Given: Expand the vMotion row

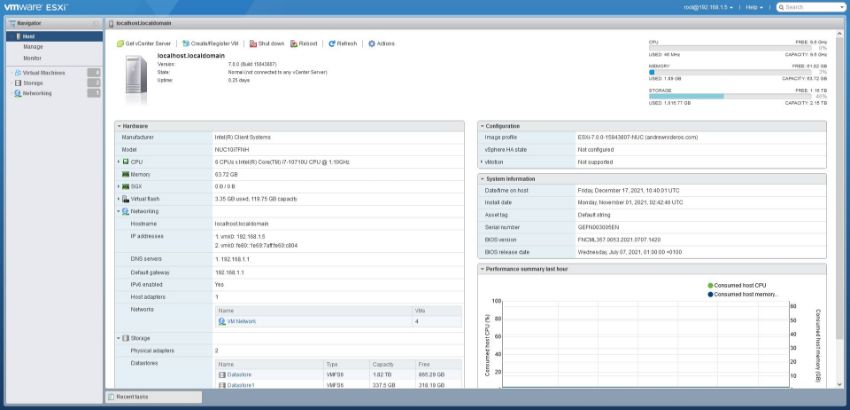Looking at the screenshot, I should (481, 162).
